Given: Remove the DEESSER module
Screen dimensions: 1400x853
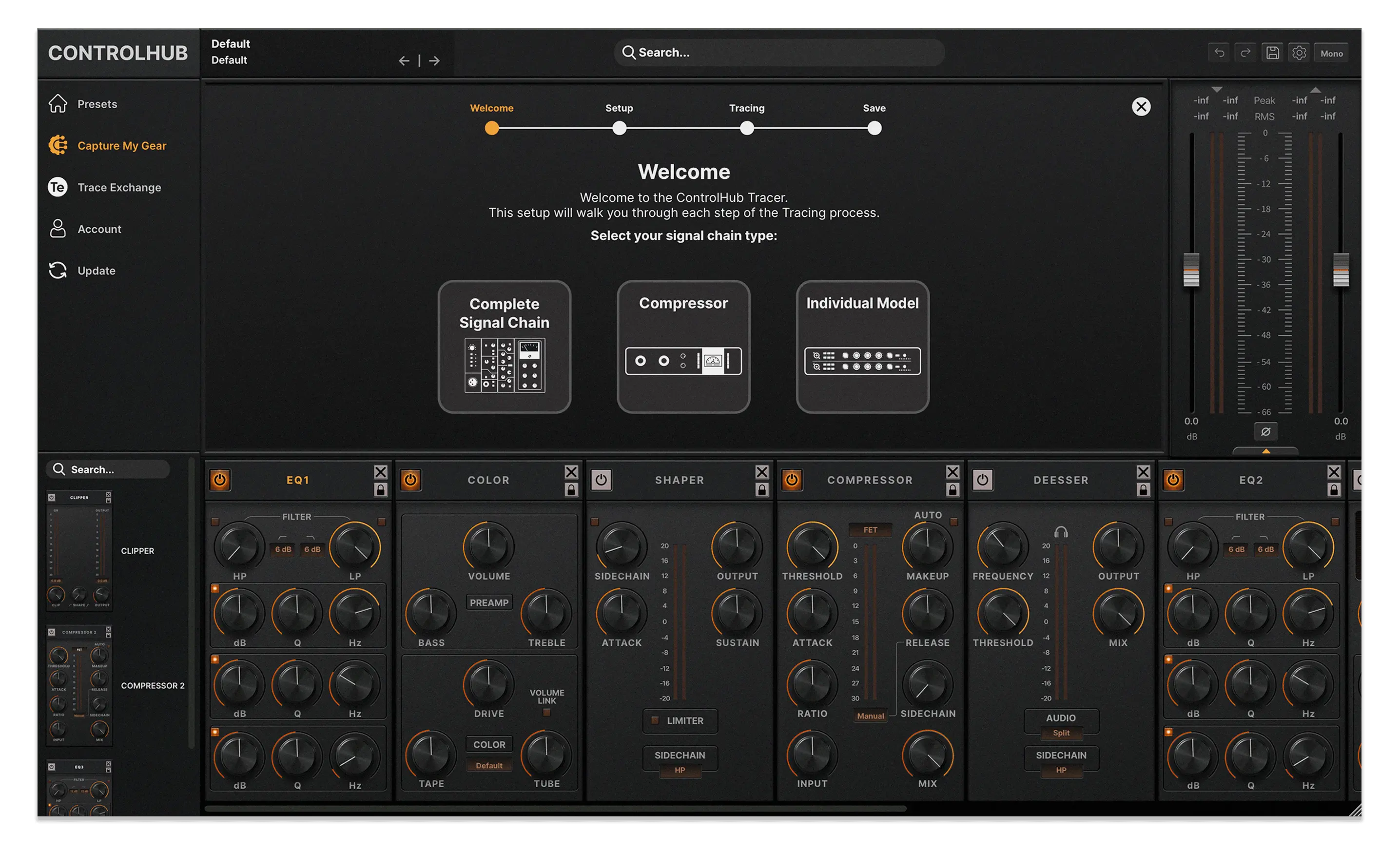Looking at the screenshot, I should [x=1143, y=472].
